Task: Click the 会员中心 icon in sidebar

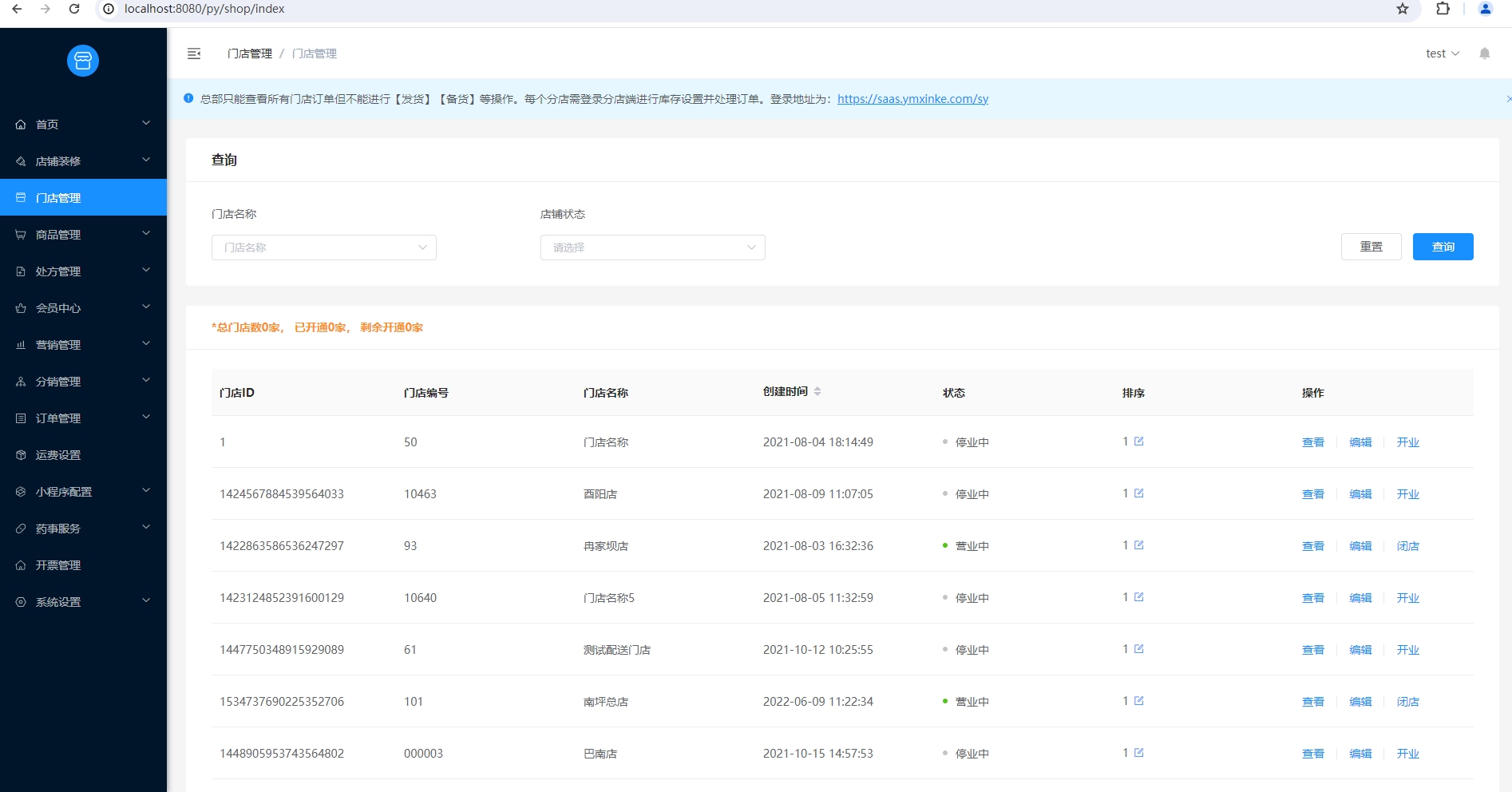Action: 21,308
